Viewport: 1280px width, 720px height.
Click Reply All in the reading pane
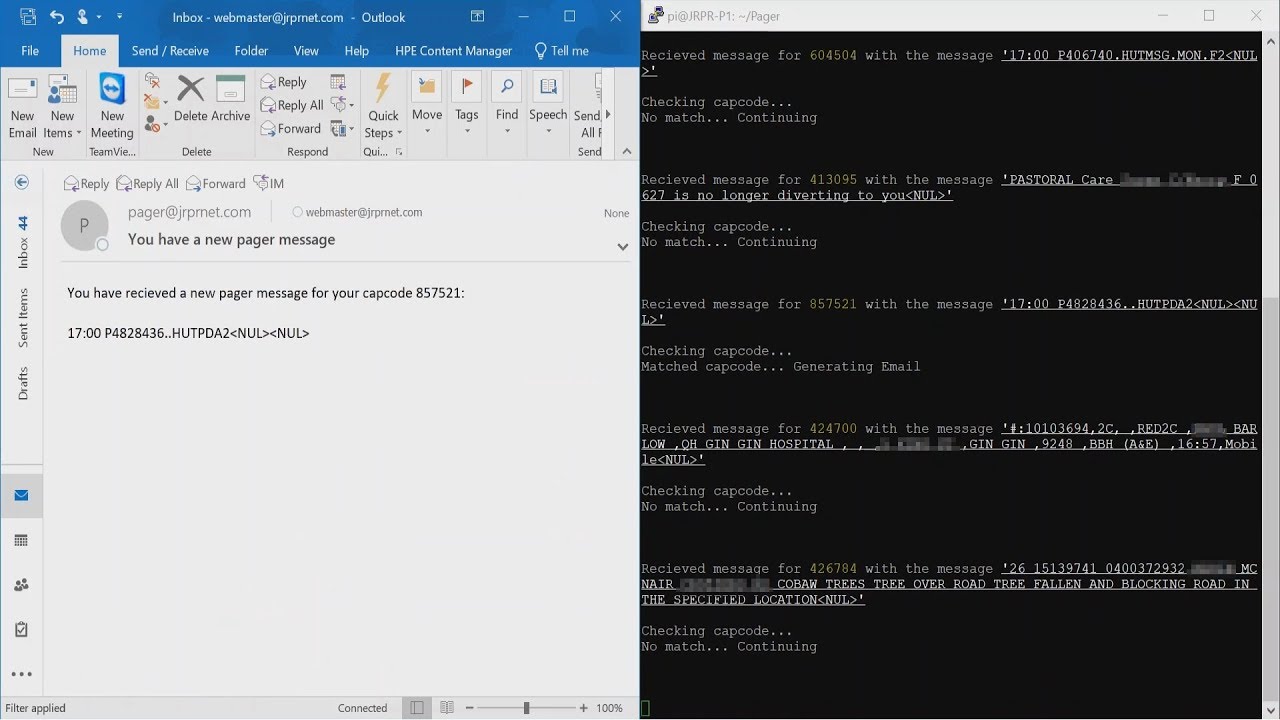[x=148, y=184]
